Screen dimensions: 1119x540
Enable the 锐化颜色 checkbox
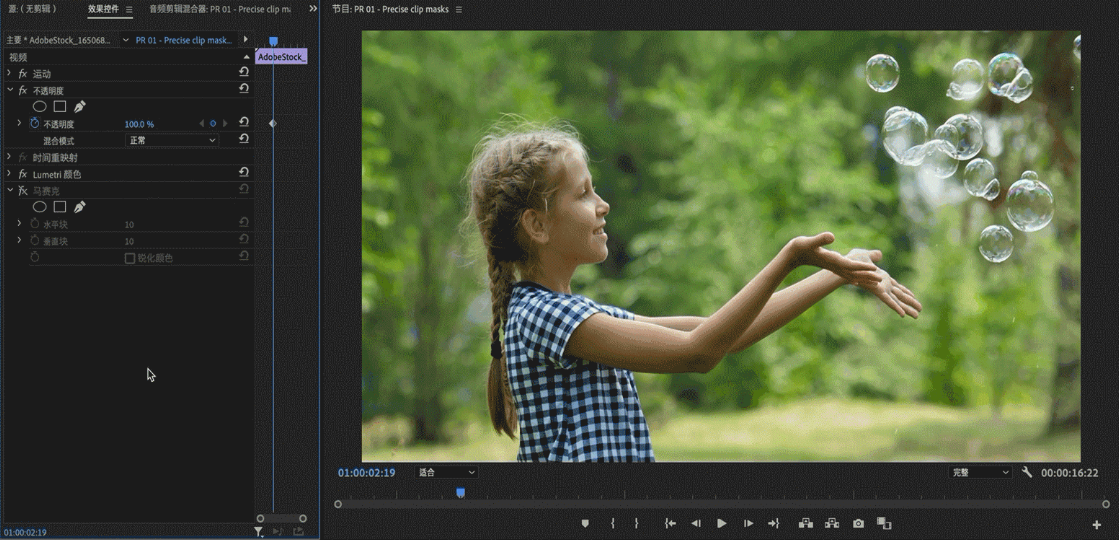[130, 258]
